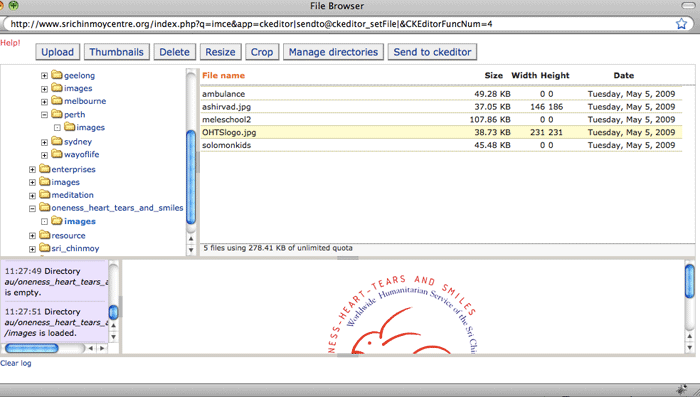Open the melbourne folder icon

pos(57,100)
